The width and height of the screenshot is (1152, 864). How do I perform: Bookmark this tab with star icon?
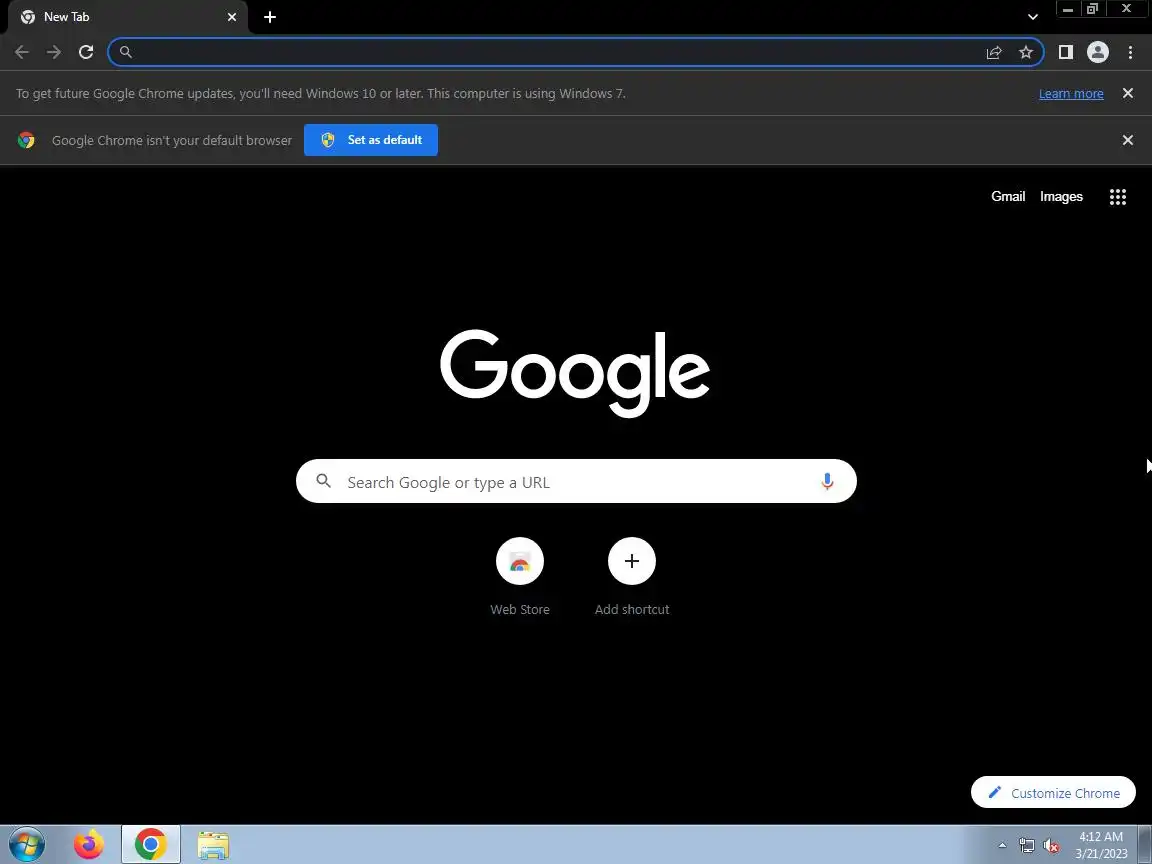pyautogui.click(x=1026, y=52)
